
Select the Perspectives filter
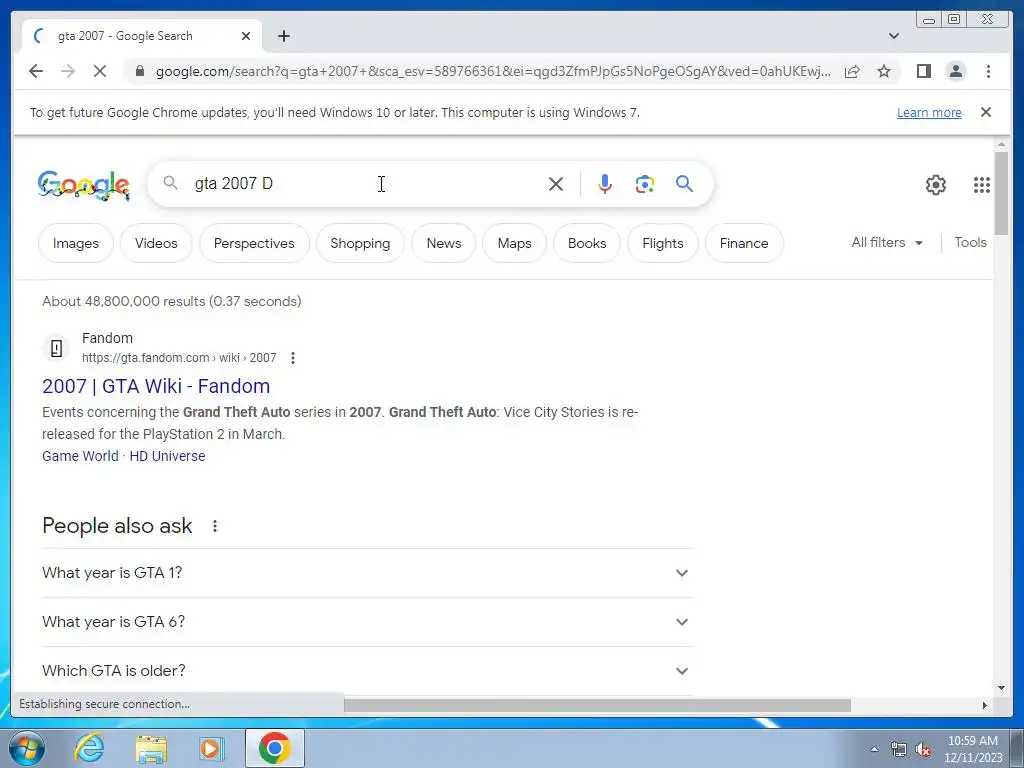(x=254, y=243)
